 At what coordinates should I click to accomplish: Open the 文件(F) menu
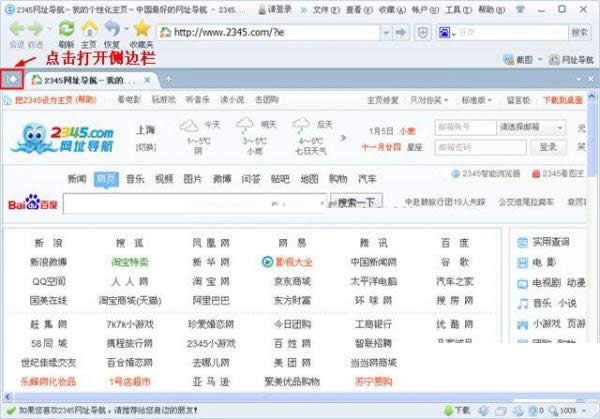pos(326,10)
